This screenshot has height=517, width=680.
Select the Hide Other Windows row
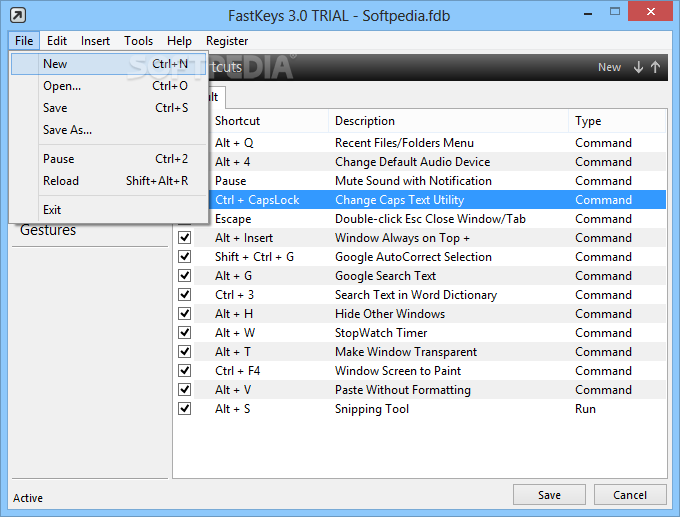click(420, 314)
